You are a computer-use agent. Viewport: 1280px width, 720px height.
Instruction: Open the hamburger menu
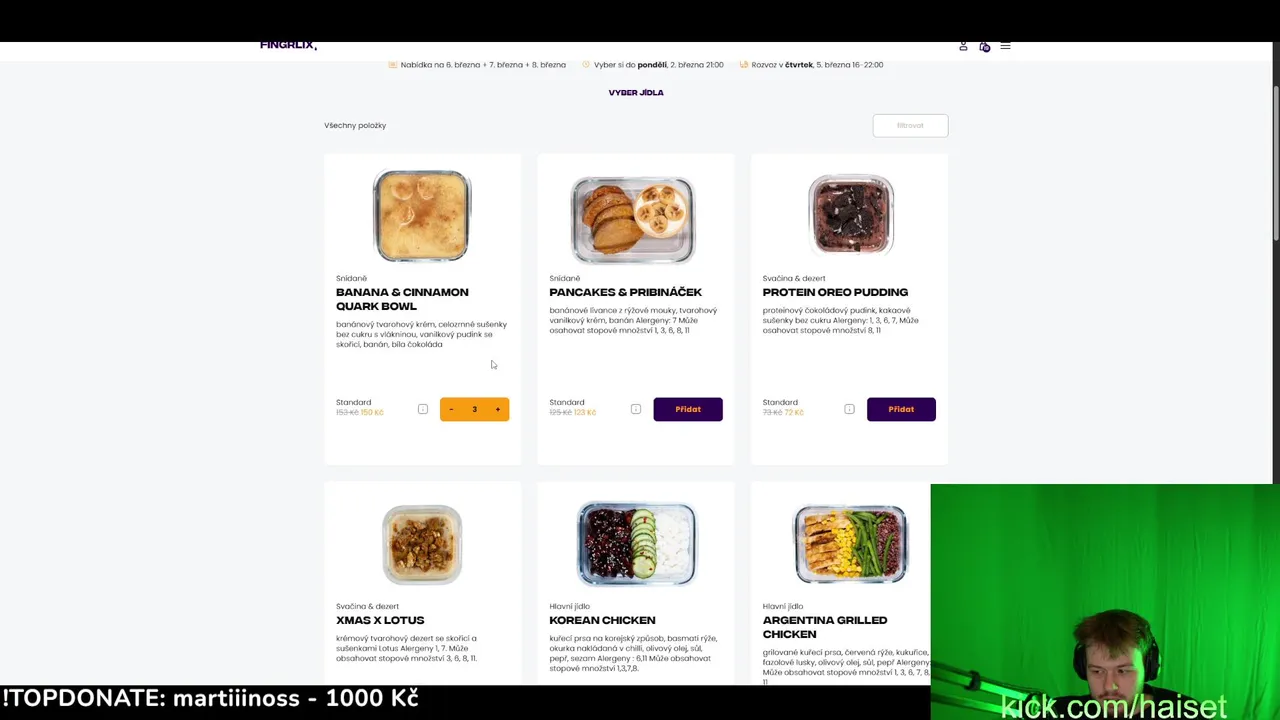1005,46
